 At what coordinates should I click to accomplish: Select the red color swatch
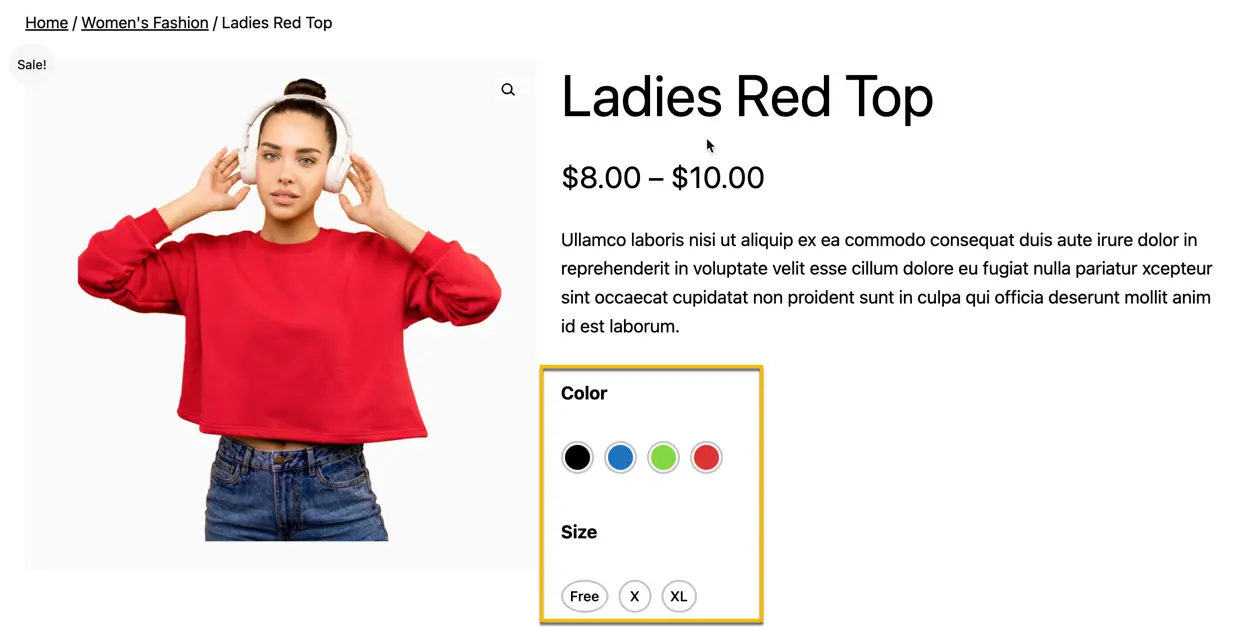pos(706,458)
